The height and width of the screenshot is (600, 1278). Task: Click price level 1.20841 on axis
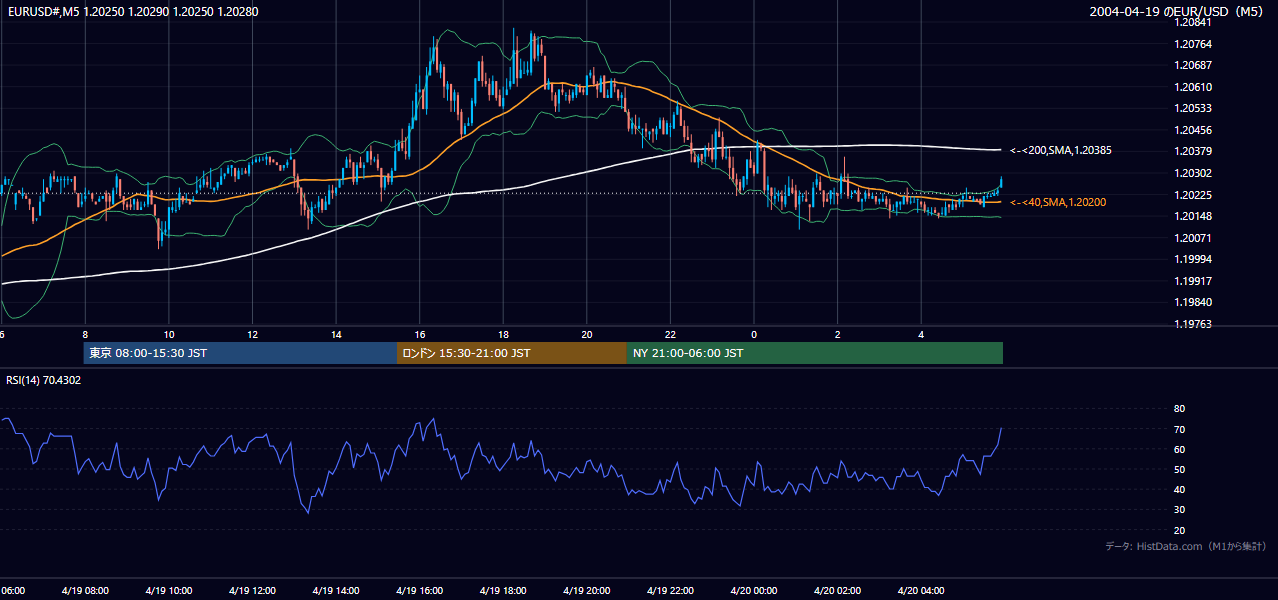(1194, 22)
